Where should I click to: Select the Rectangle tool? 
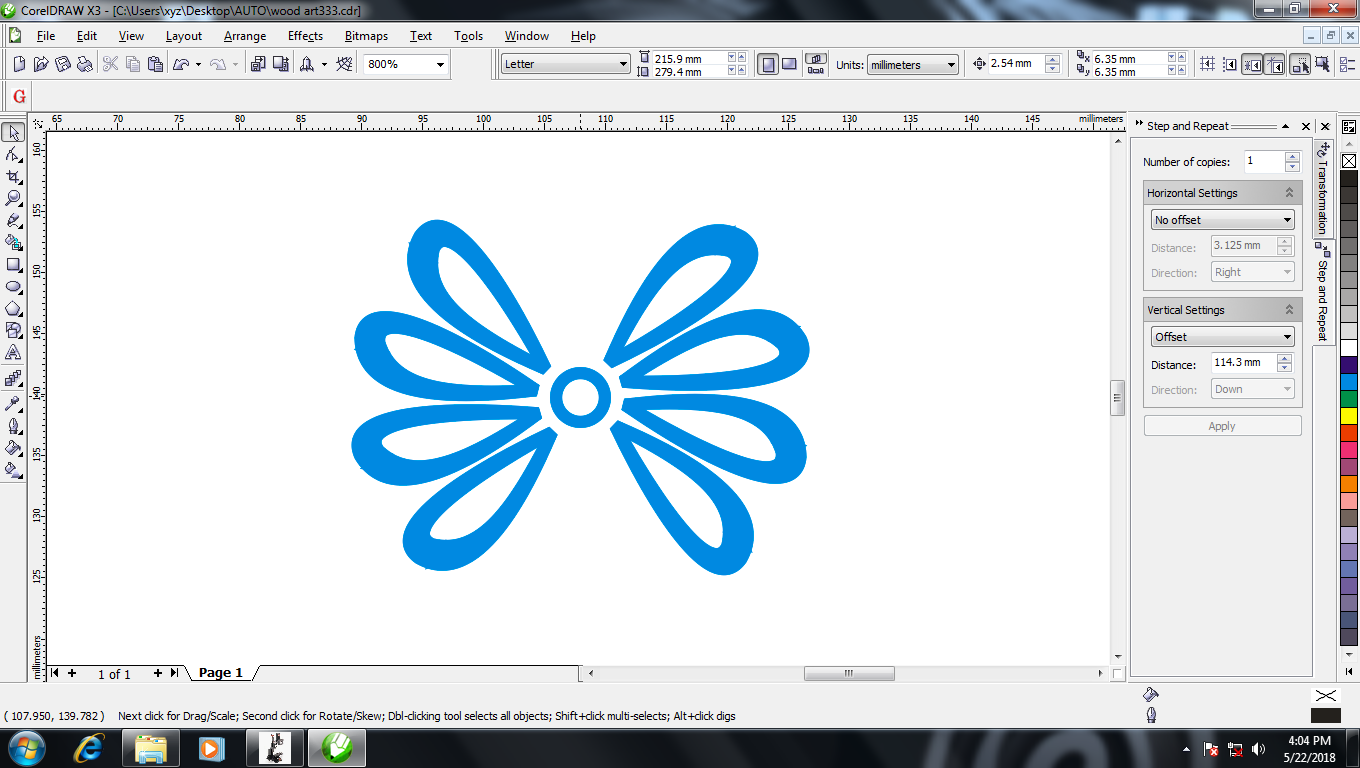click(x=13, y=264)
